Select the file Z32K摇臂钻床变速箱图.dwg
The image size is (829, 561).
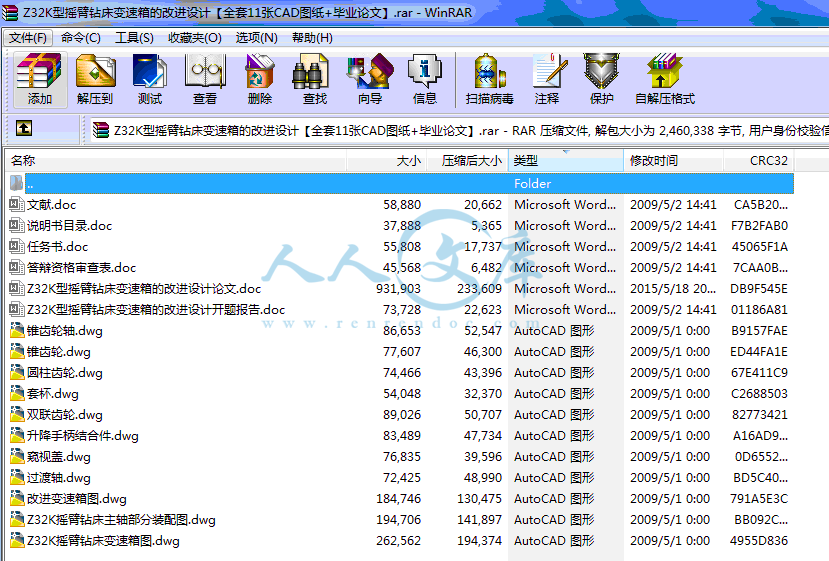(103, 541)
